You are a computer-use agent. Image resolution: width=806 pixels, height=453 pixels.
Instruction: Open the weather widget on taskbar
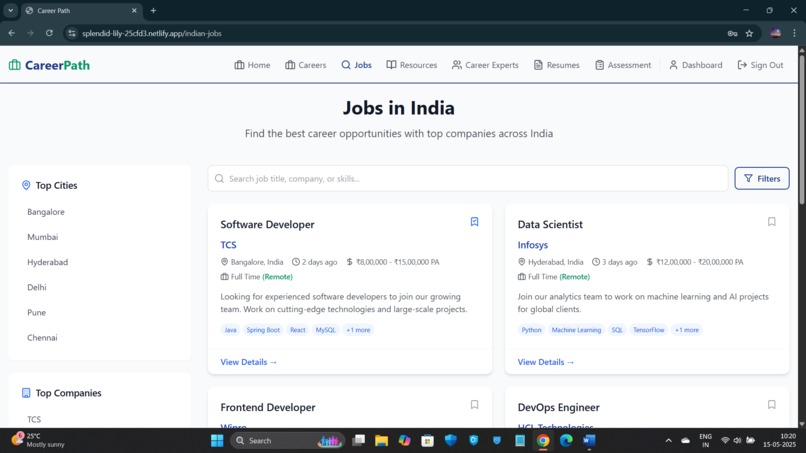(x=39, y=440)
